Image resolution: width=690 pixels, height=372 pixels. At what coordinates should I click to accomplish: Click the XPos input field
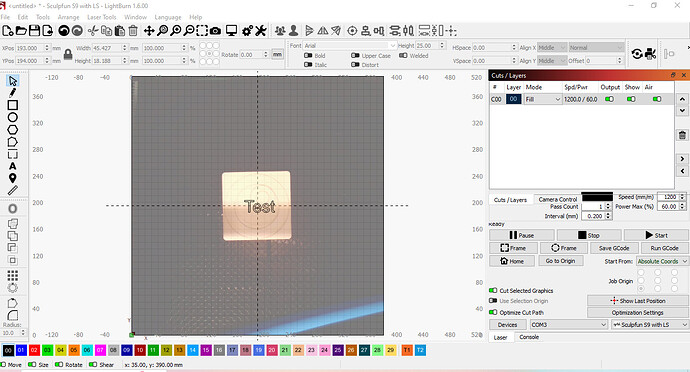29,48
